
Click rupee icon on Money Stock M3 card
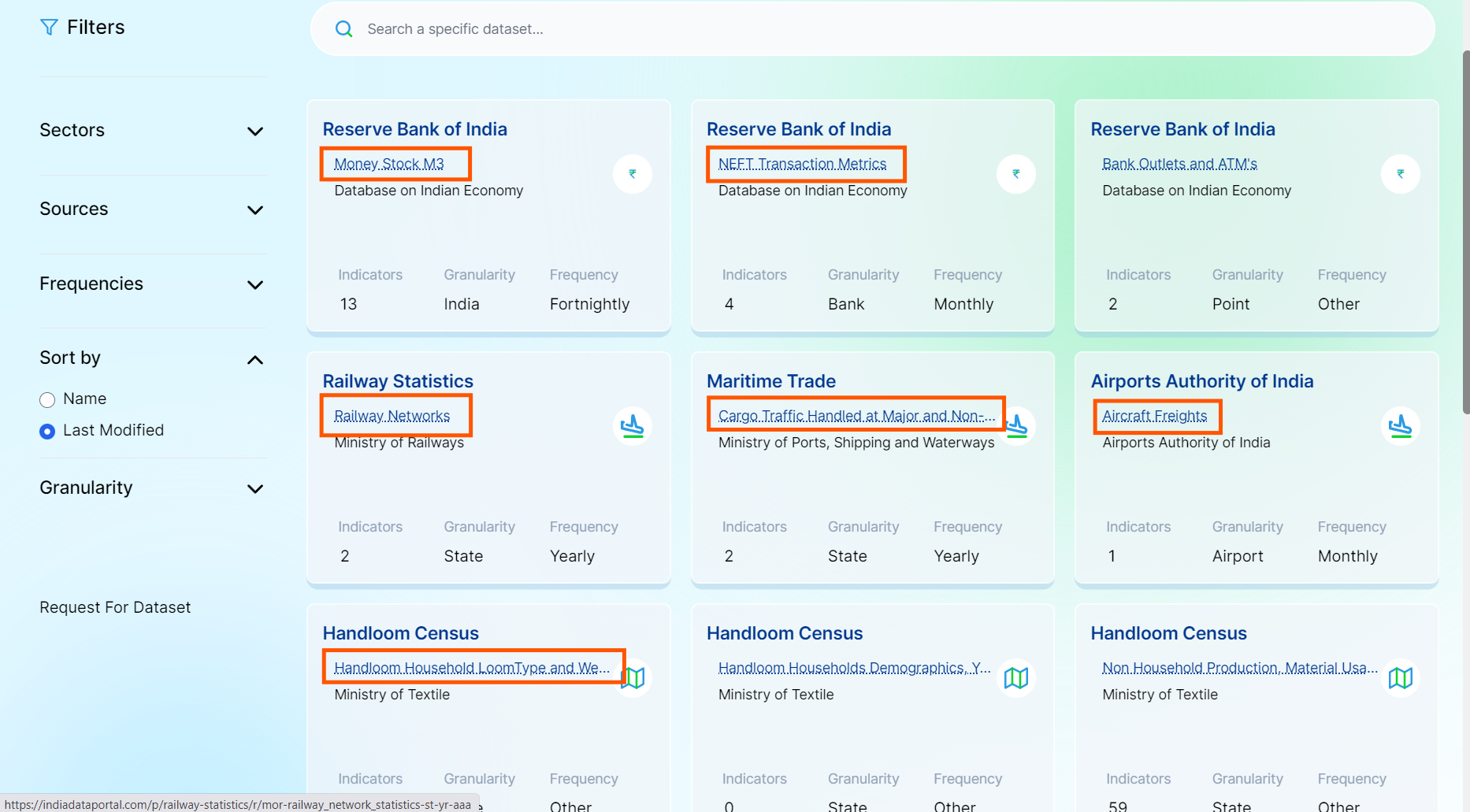(632, 174)
